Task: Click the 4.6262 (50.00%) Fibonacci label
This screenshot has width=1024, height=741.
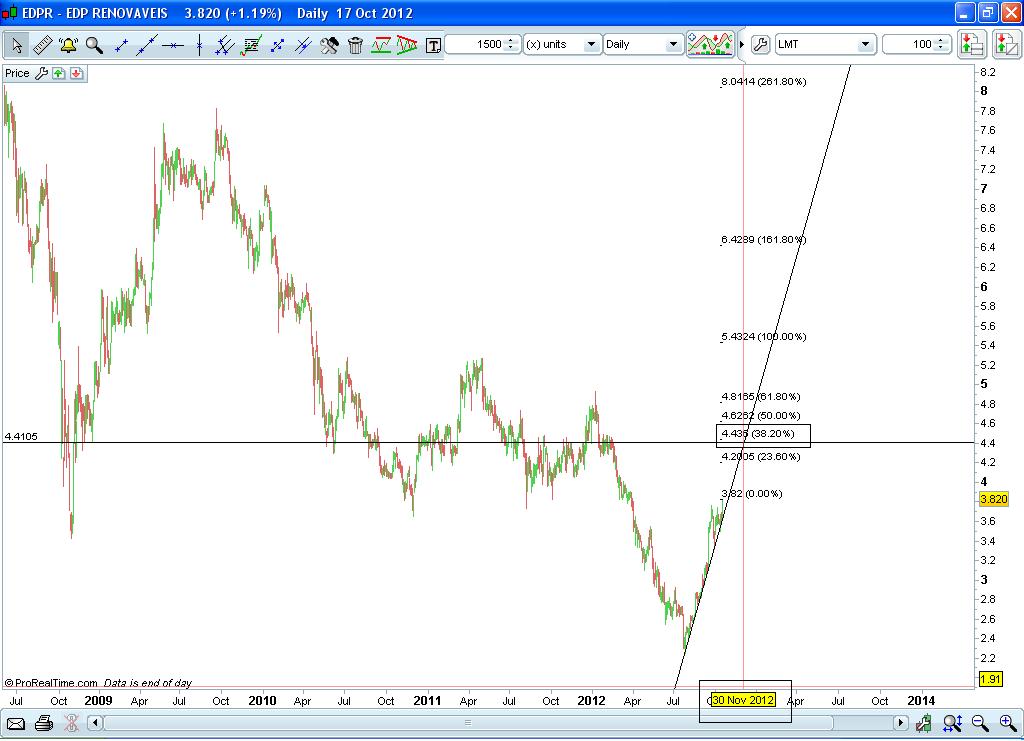Action: 761,415
